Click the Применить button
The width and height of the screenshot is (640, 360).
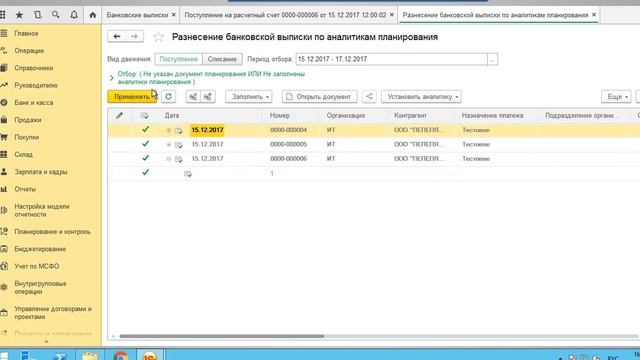click(x=132, y=97)
